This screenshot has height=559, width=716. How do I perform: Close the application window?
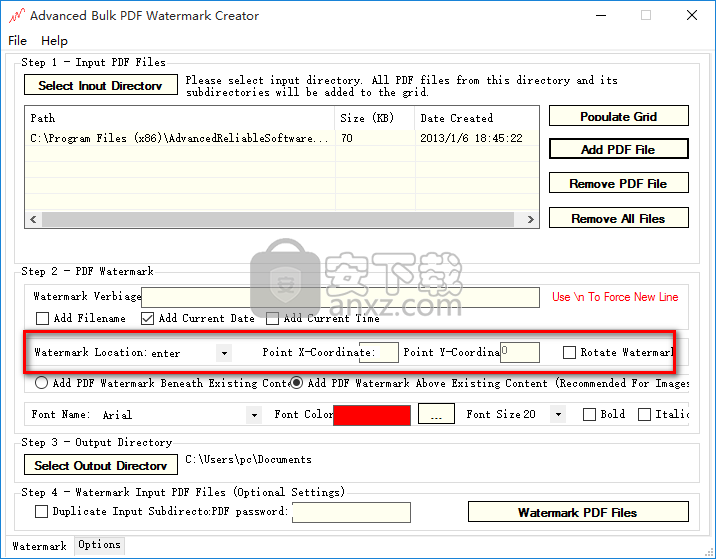click(692, 15)
